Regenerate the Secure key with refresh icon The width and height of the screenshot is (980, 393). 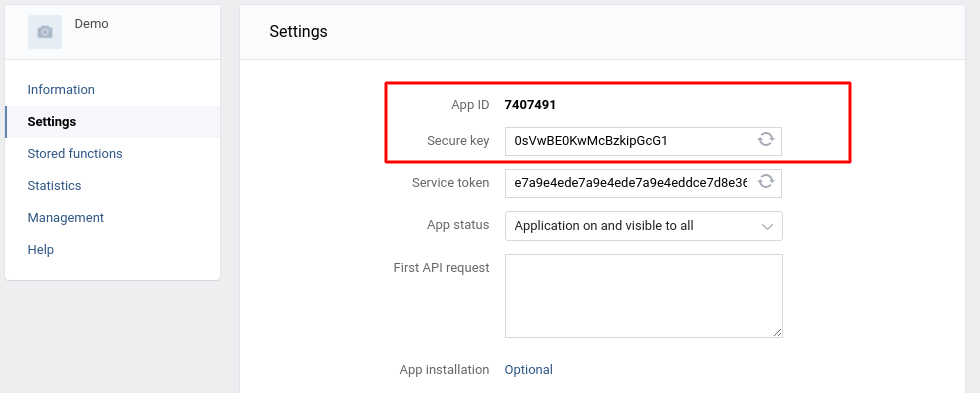pos(766,139)
